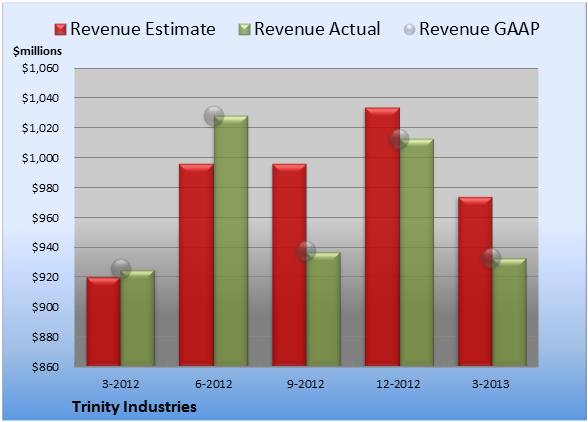Click the $900 axis value
Image resolution: width=588 pixels, height=422 pixels.
tap(45, 307)
